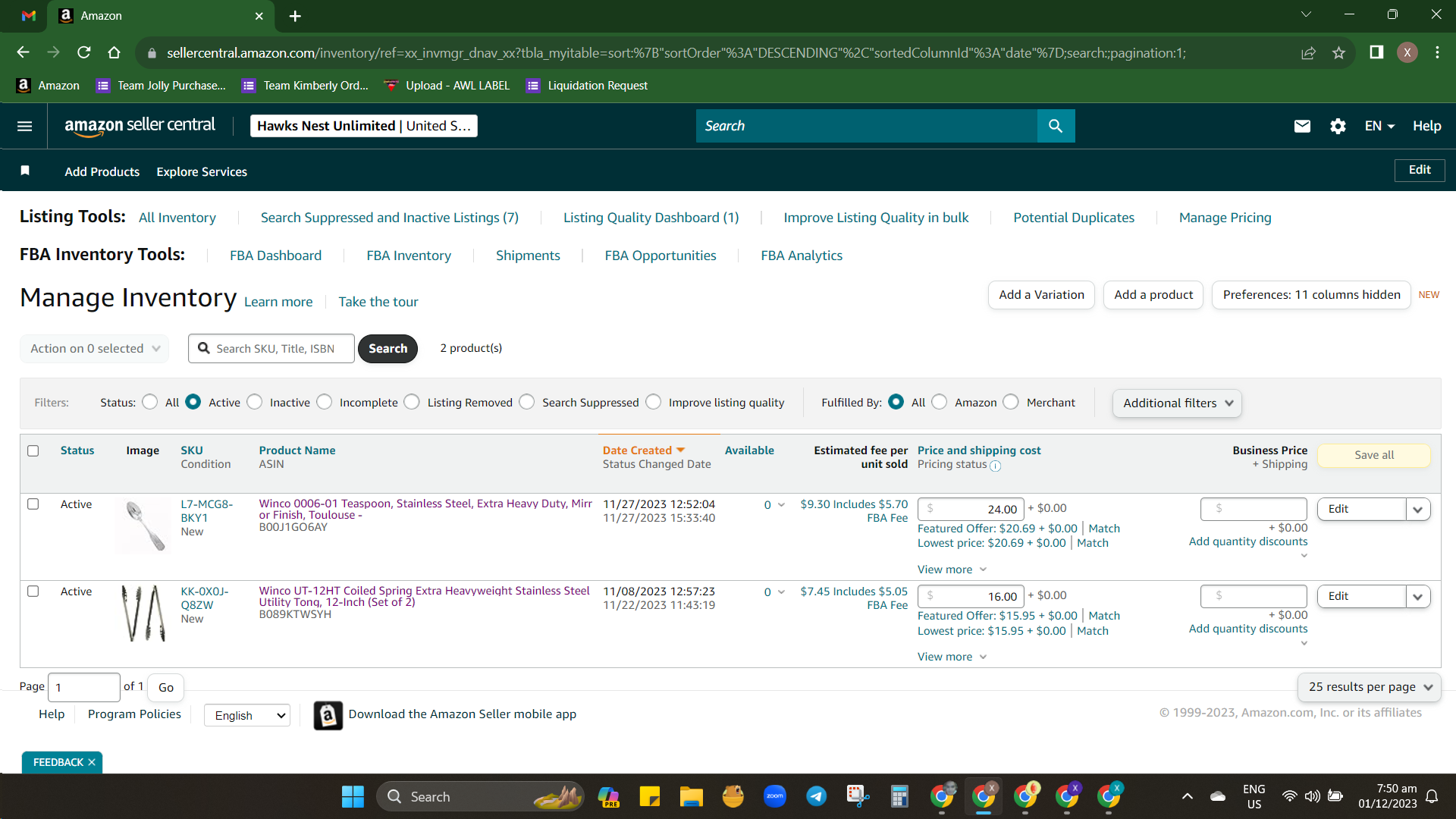1456x819 pixels.
Task: Click the Amazon app icon in footer
Action: coord(328,715)
